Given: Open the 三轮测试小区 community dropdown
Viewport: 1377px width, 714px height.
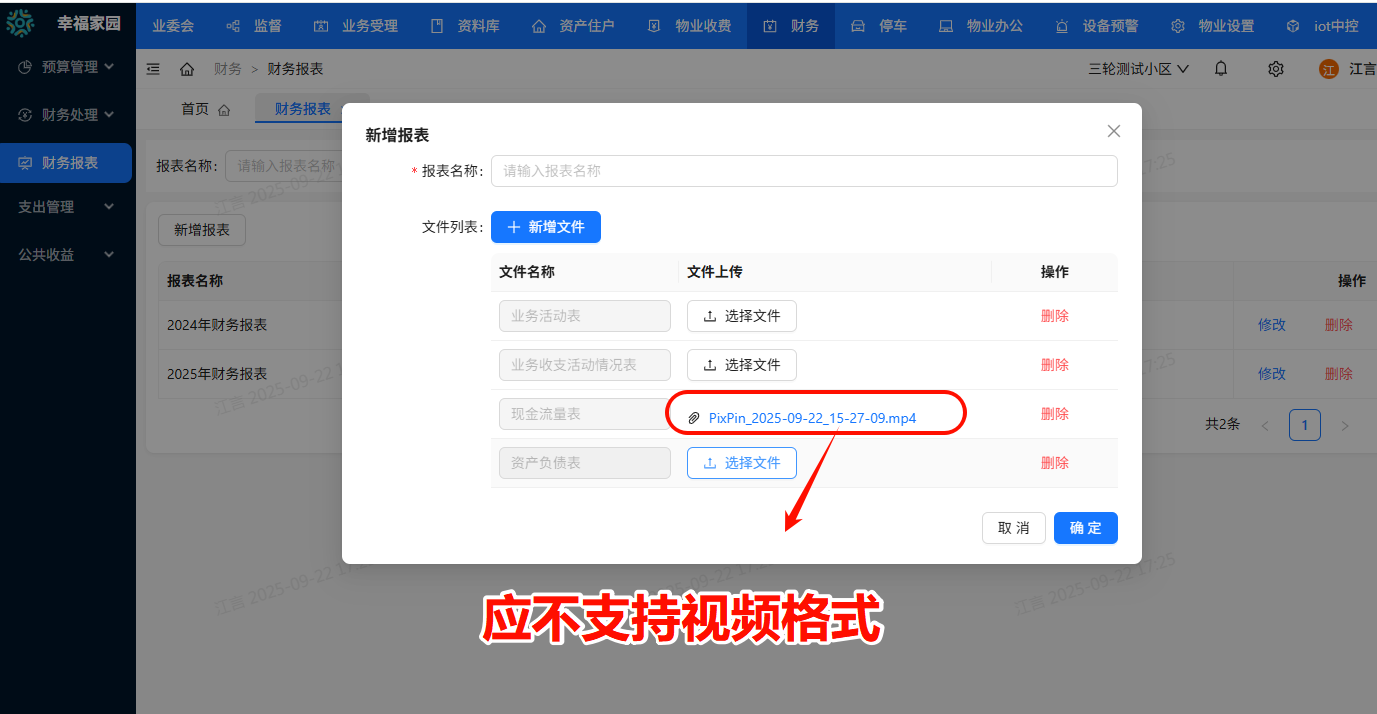Looking at the screenshot, I should 1138,69.
